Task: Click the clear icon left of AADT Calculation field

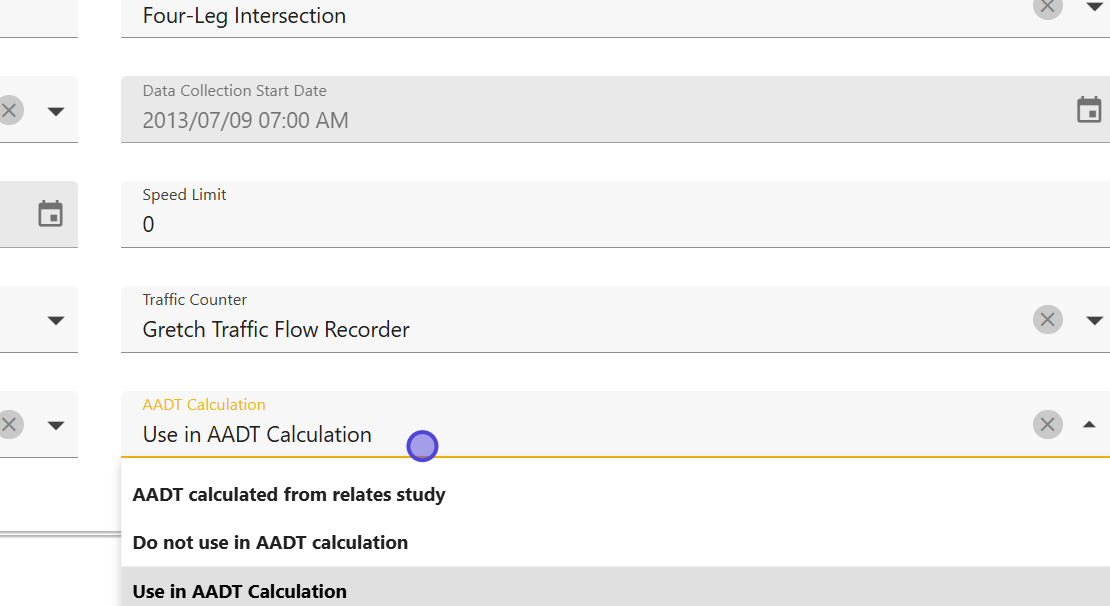Action: click(10, 425)
